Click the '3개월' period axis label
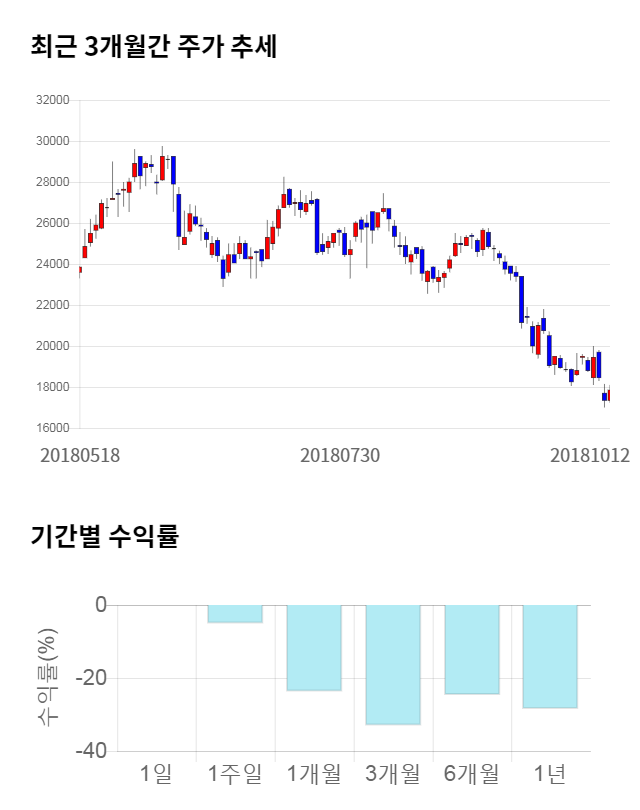Viewport: 640px width, 810px height. point(393,773)
